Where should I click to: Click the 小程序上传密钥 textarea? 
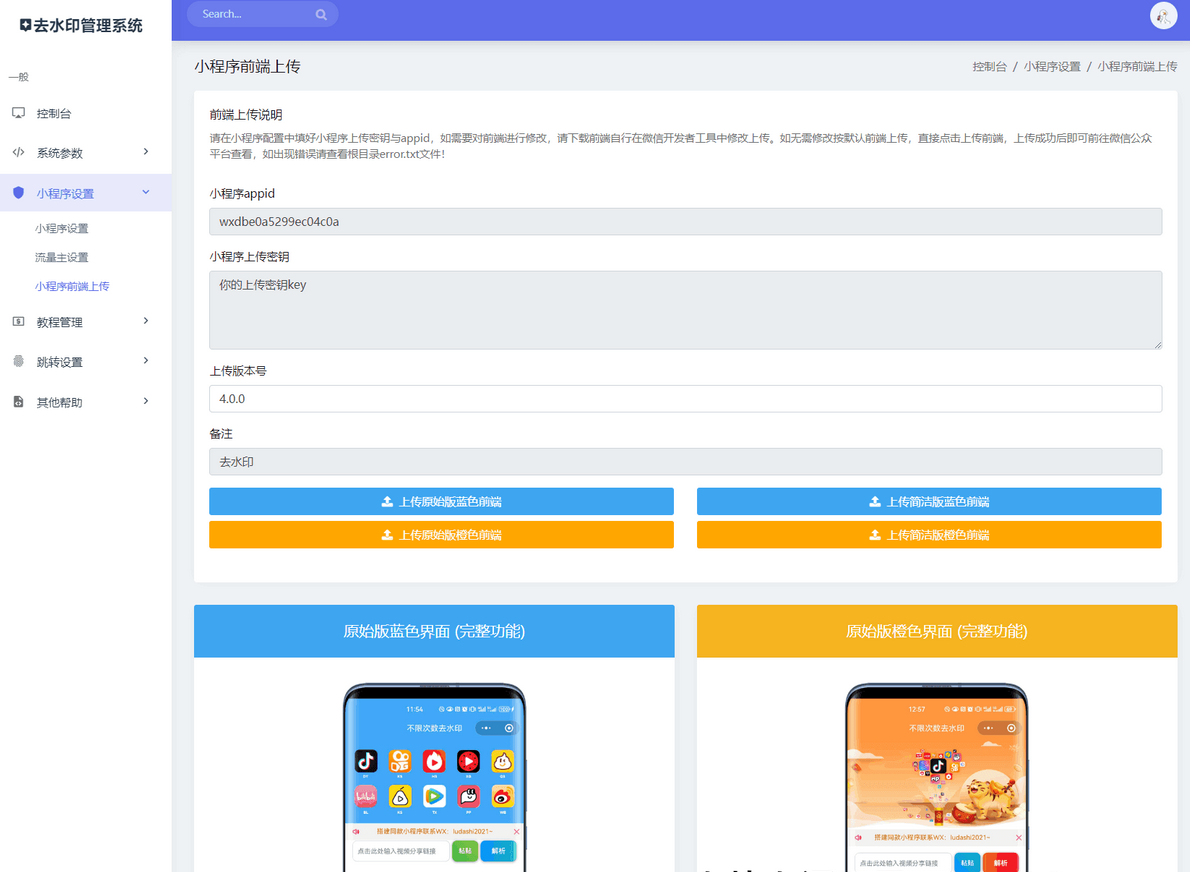[685, 310]
